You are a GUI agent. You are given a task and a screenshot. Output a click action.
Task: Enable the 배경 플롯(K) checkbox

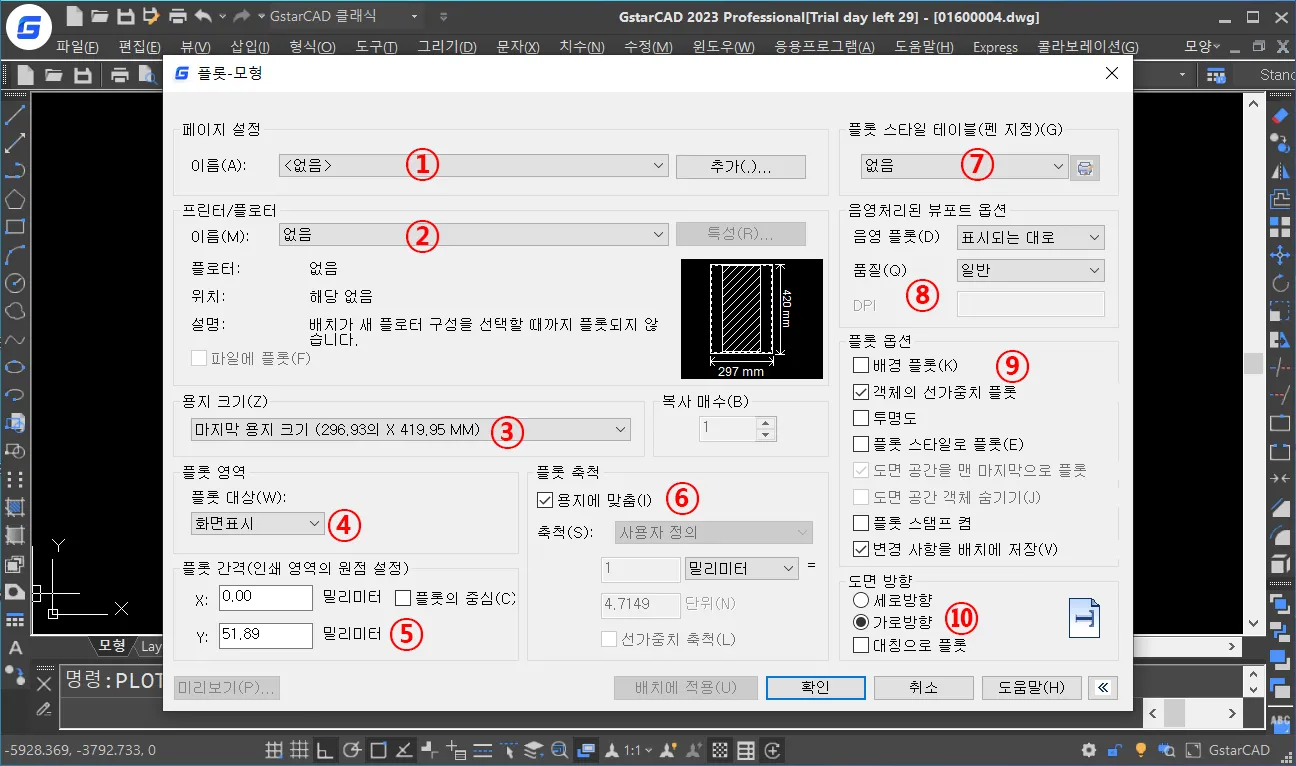tap(860, 366)
